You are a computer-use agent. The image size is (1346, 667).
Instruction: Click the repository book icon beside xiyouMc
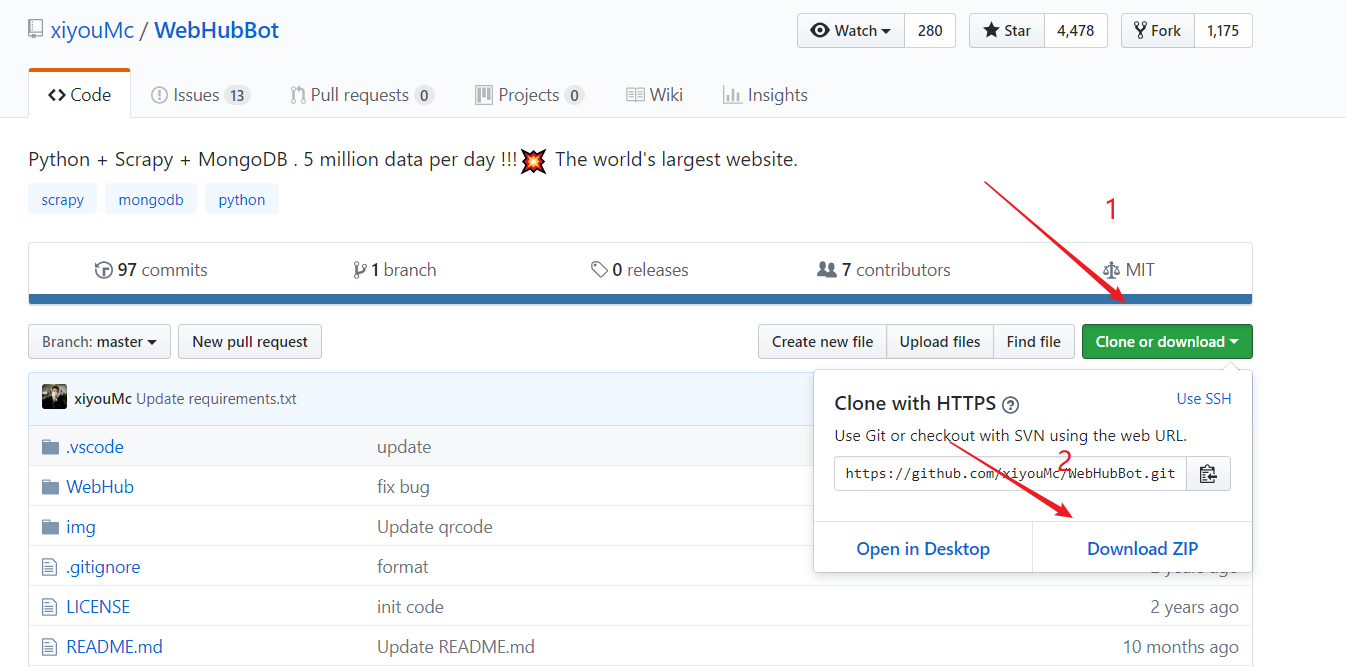coord(36,30)
